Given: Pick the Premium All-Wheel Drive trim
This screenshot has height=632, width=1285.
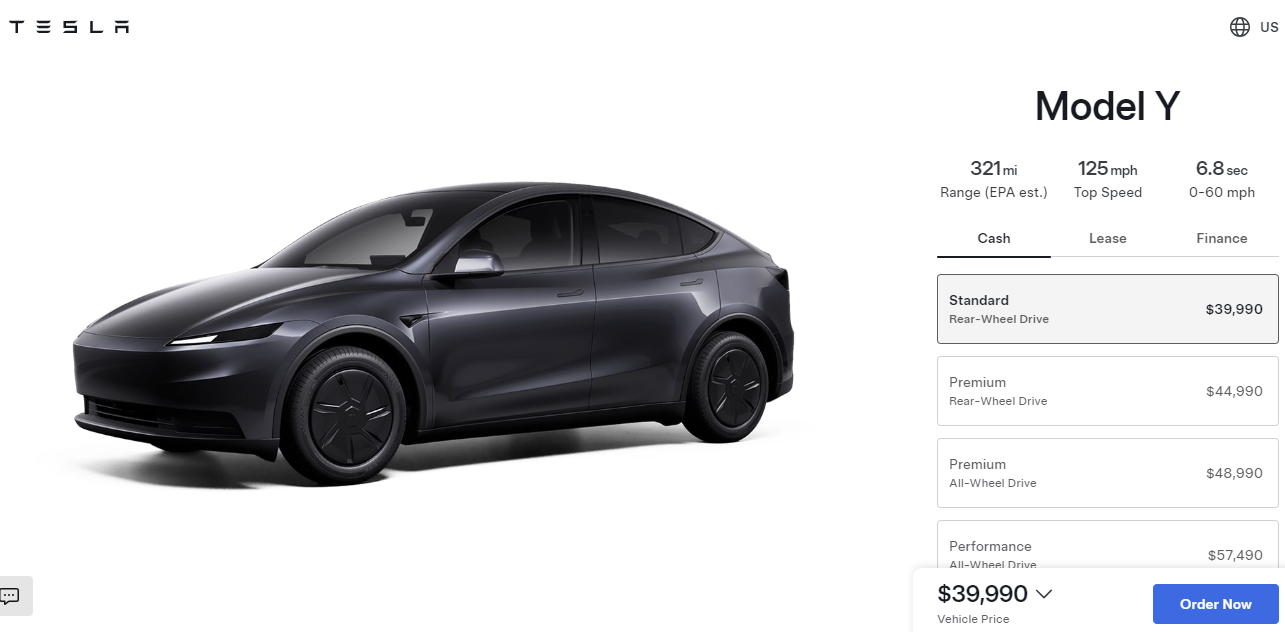Looking at the screenshot, I should pyautogui.click(x=1108, y=473).
